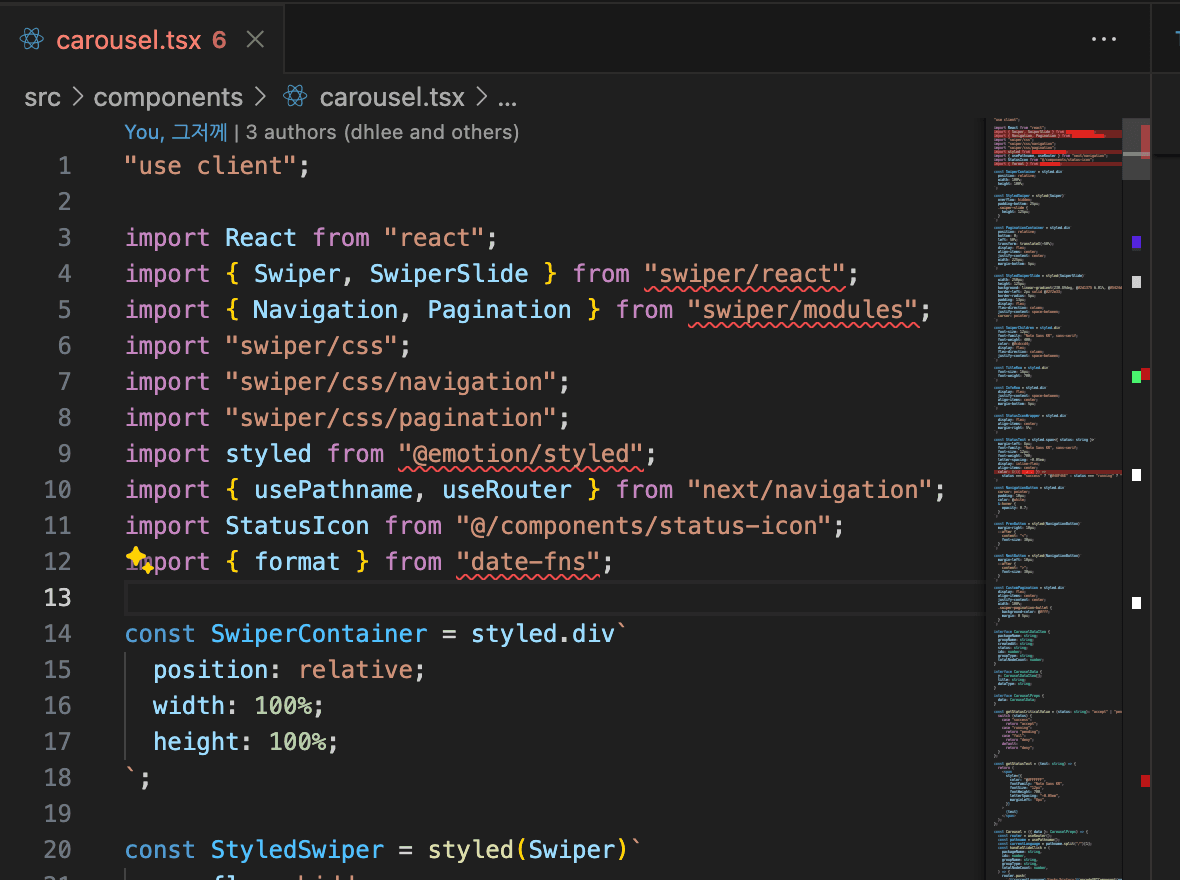This screenshot has height=880, width=1180.
Task: Click line number 13 in the gutter
Action: coord(59,598)
